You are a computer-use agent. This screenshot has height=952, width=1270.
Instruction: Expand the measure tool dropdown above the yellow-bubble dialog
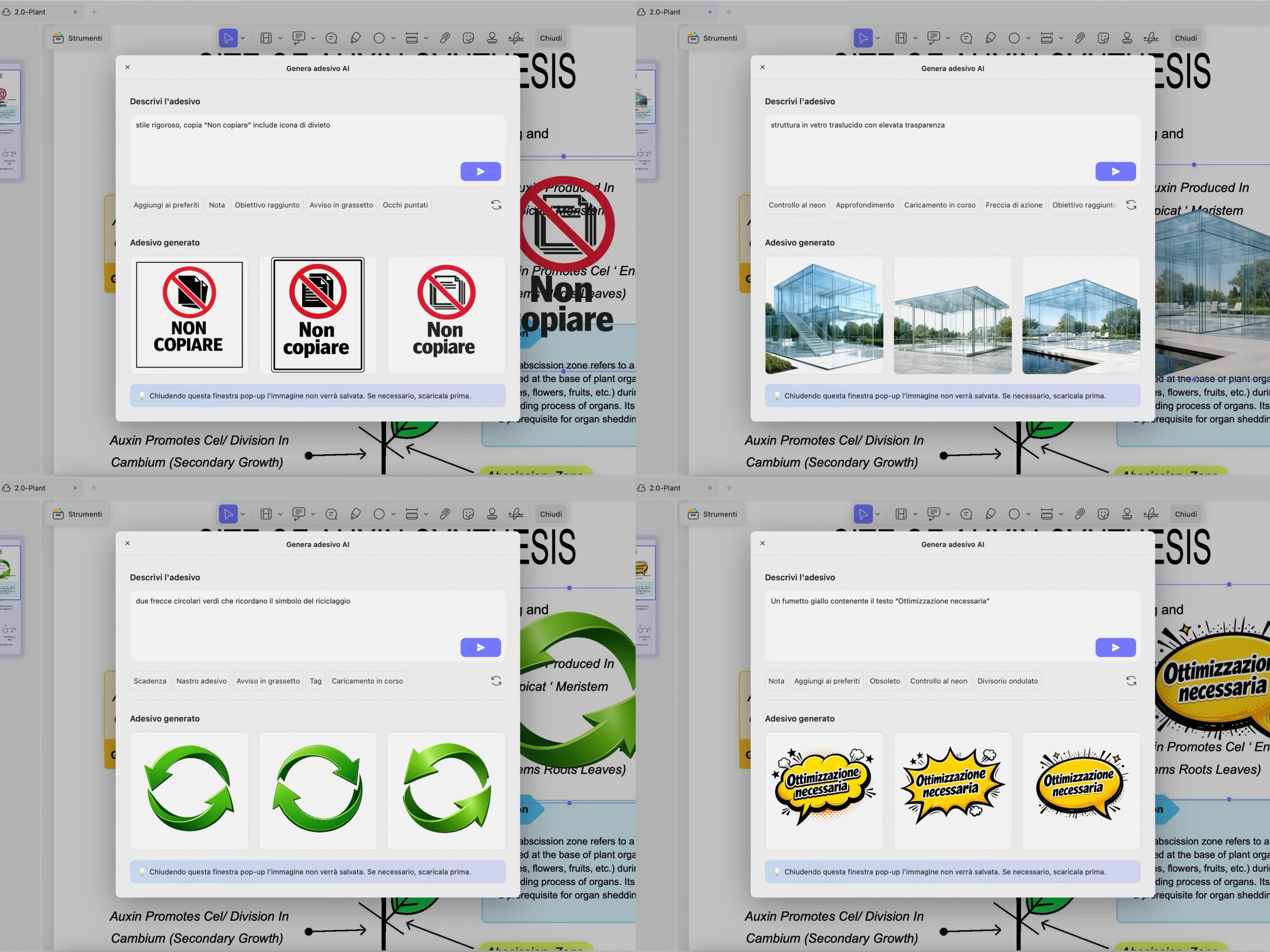coord(1061,514)
